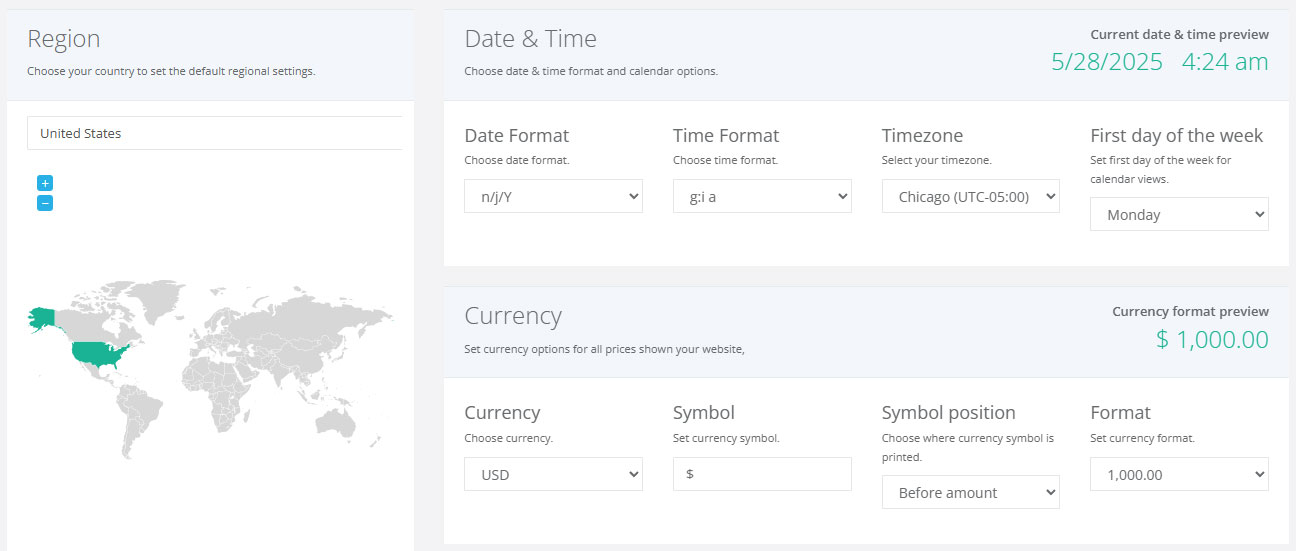This screenshot has width=1296, height=551.
Task: Click the $ 1,000.00 currency preview
Action: (x=1212, y=339)
